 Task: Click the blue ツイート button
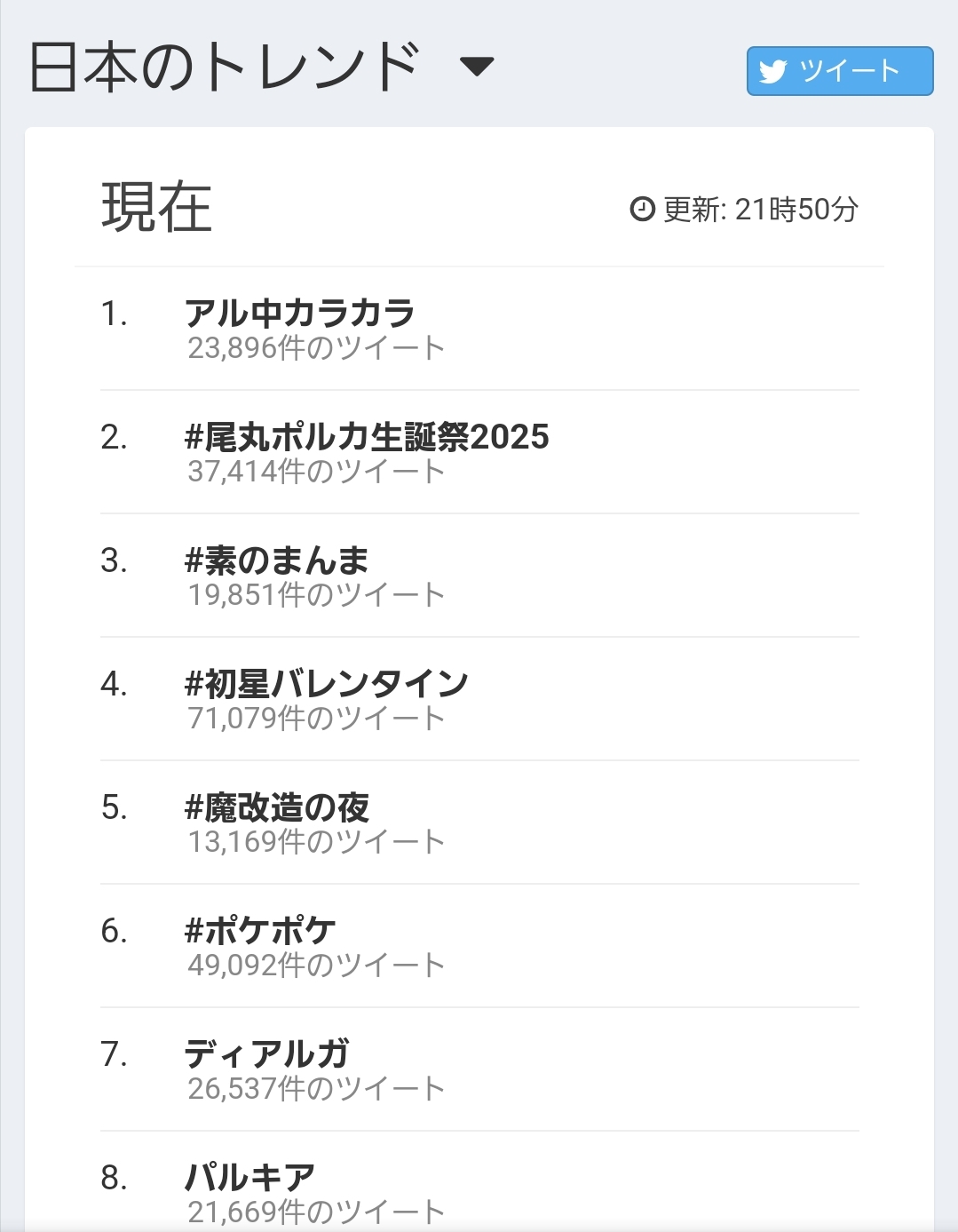tap(839, 71)
